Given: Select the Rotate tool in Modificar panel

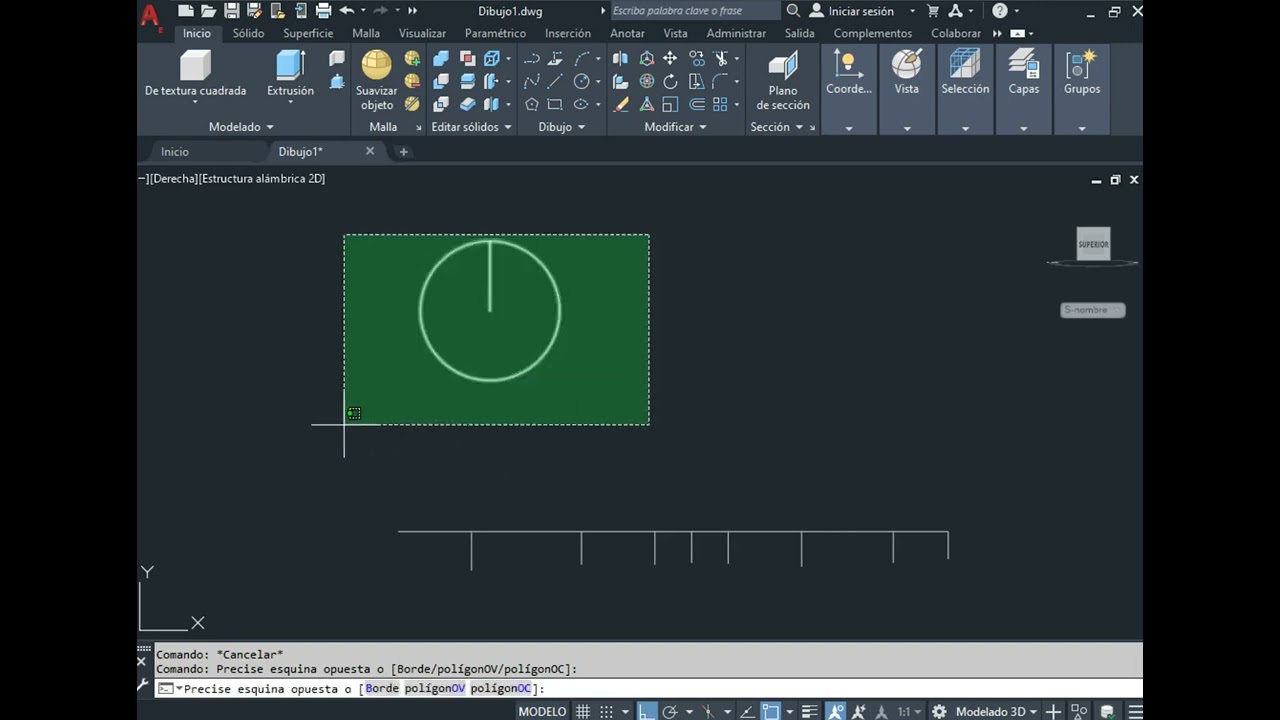Looking at the screenshot, I should point(670,82).
